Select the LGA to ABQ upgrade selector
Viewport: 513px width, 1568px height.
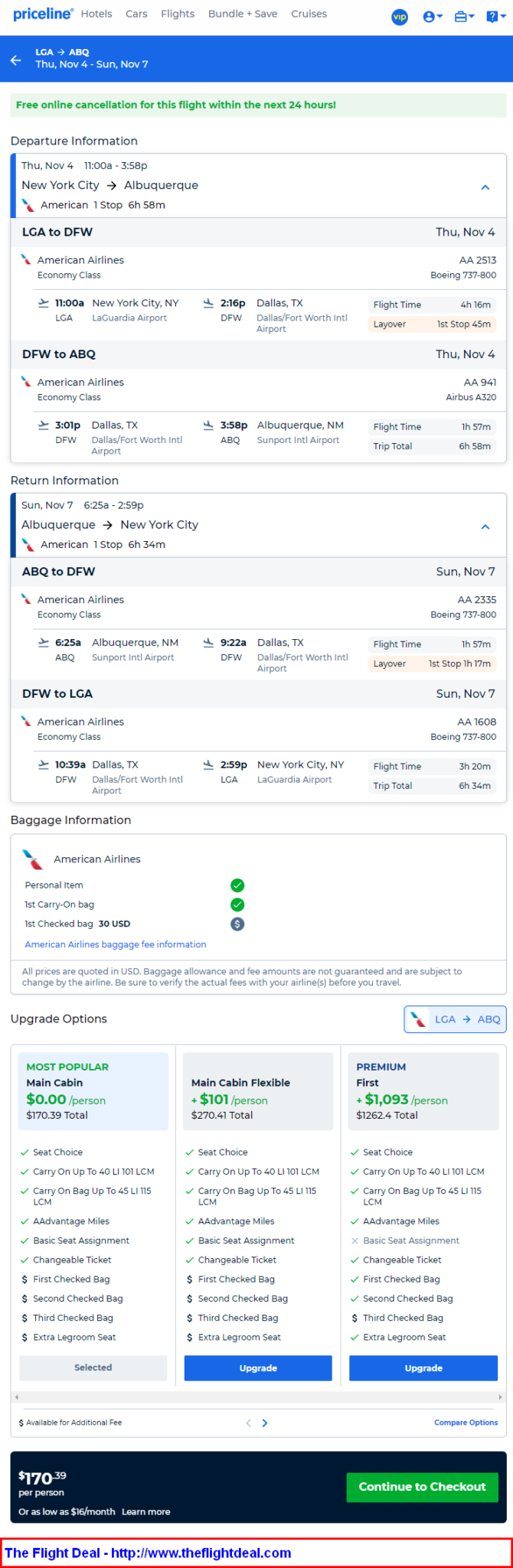click(x=455, y=1019)
